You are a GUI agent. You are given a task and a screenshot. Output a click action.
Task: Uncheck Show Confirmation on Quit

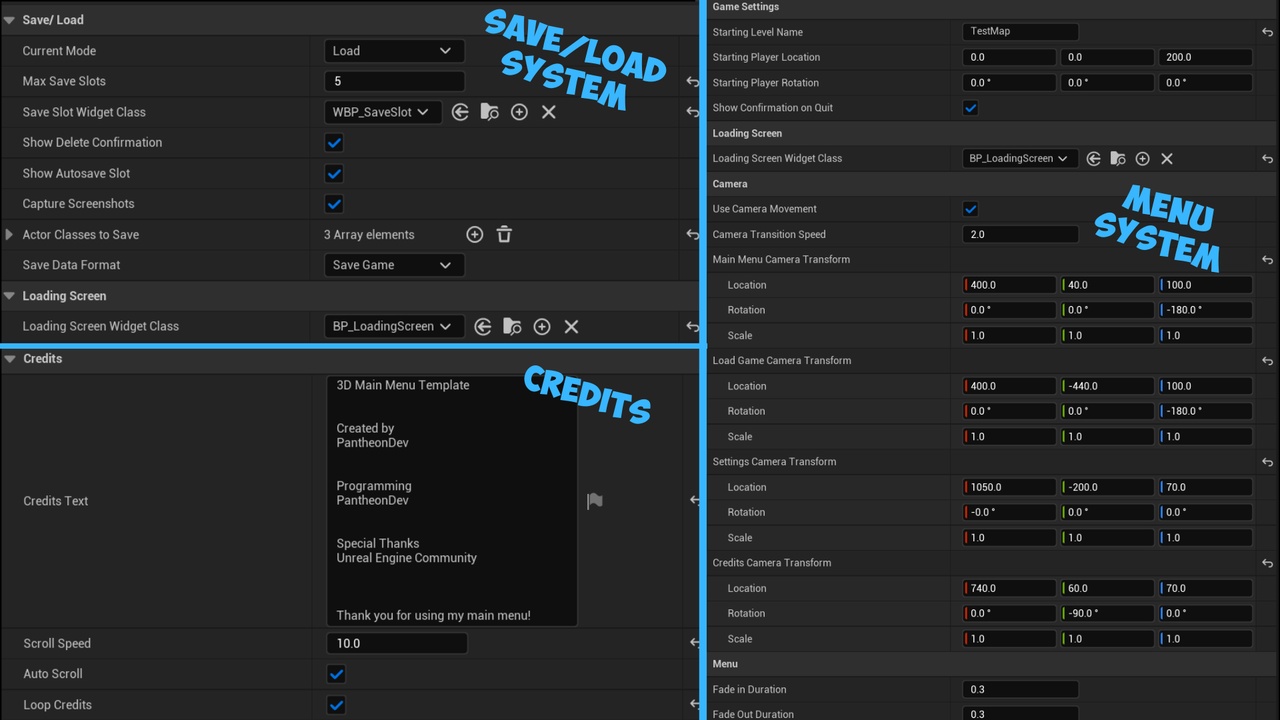pyautogui.click(x=970, y=108)
